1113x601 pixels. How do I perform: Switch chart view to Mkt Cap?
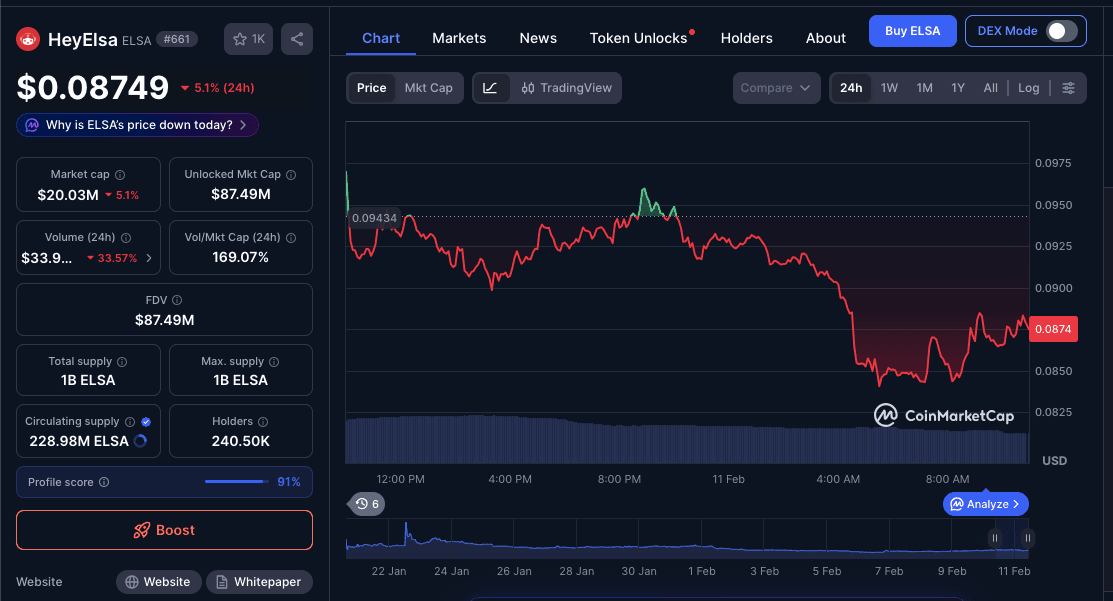click(x=428, y=88)
